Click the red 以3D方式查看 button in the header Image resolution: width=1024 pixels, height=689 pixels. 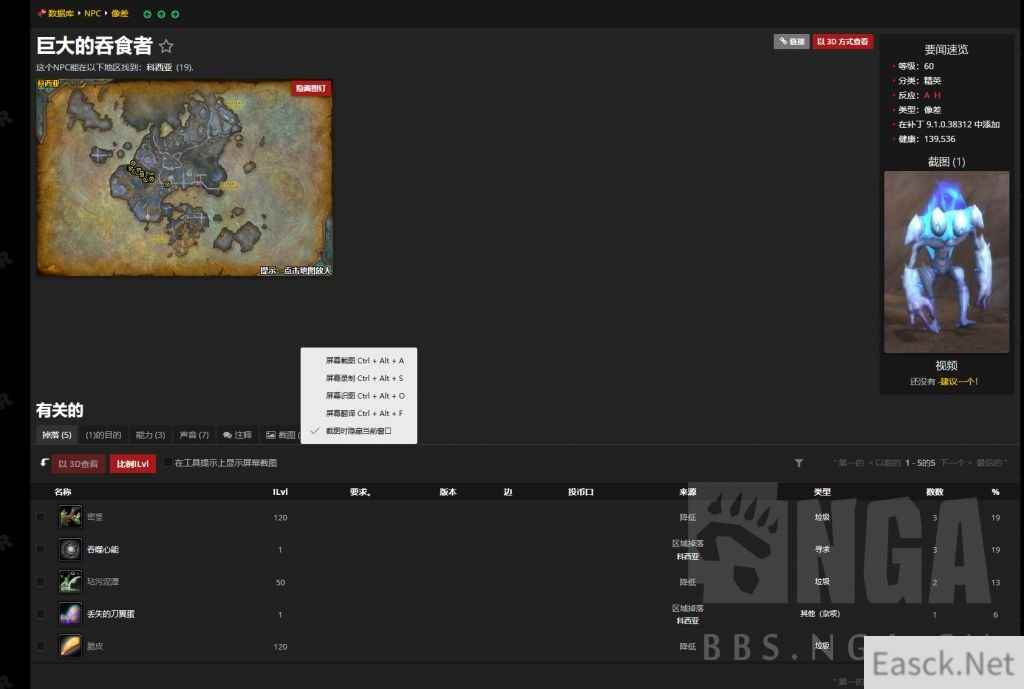pos(842,42)
